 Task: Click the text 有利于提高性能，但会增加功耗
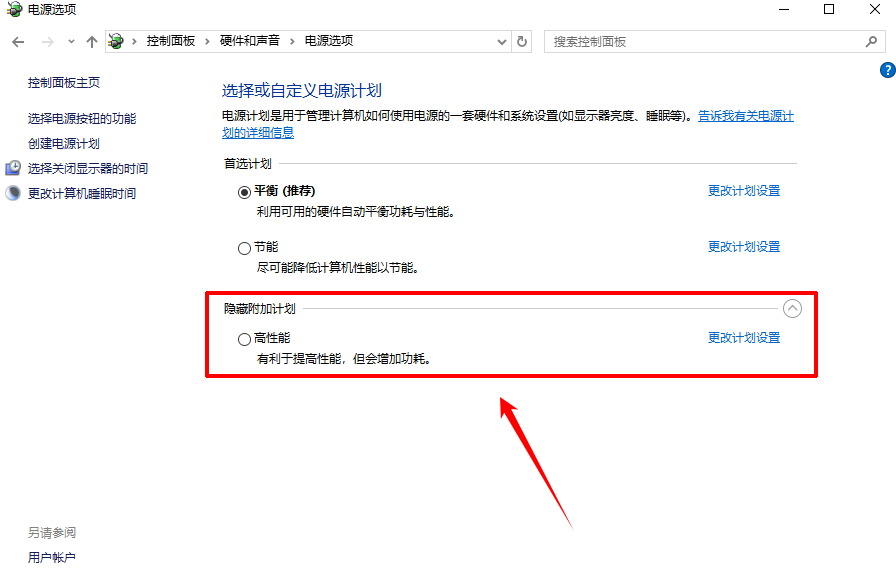pos(343,359)
